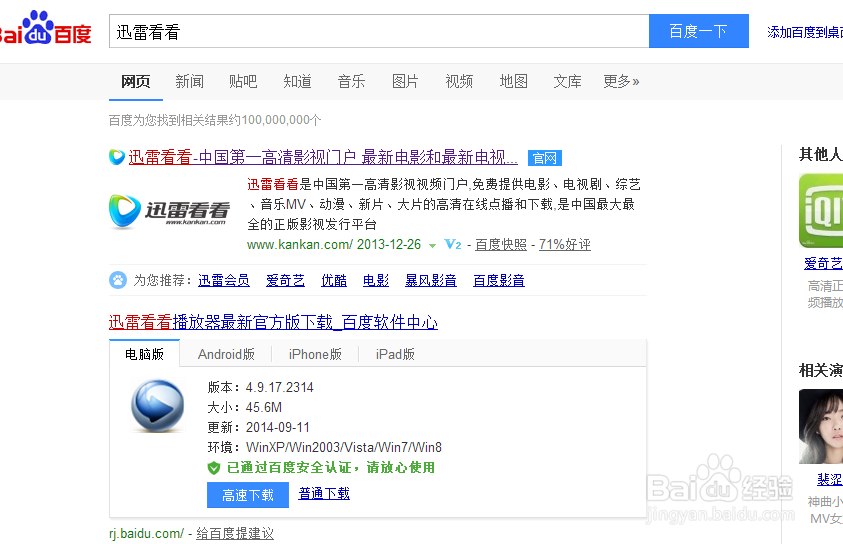
Task: Expand the 更多» menu
Action: (x=621, y=82)
